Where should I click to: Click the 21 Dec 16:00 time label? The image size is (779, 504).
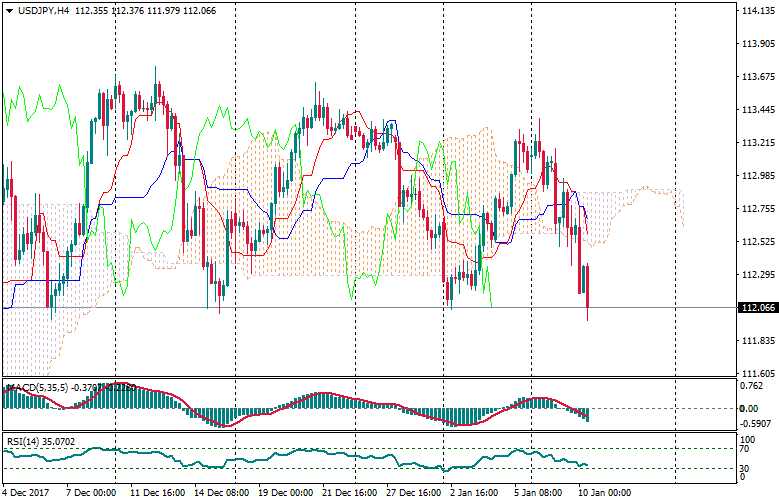click(350, 493)
